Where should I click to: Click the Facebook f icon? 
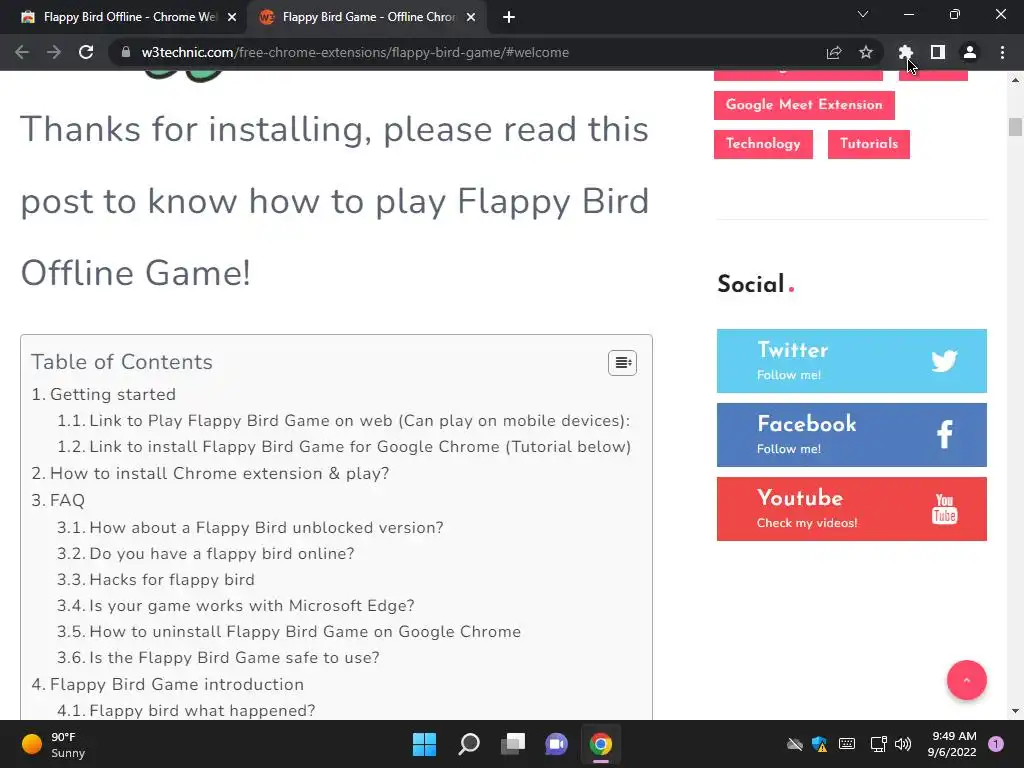coord(945,434)
